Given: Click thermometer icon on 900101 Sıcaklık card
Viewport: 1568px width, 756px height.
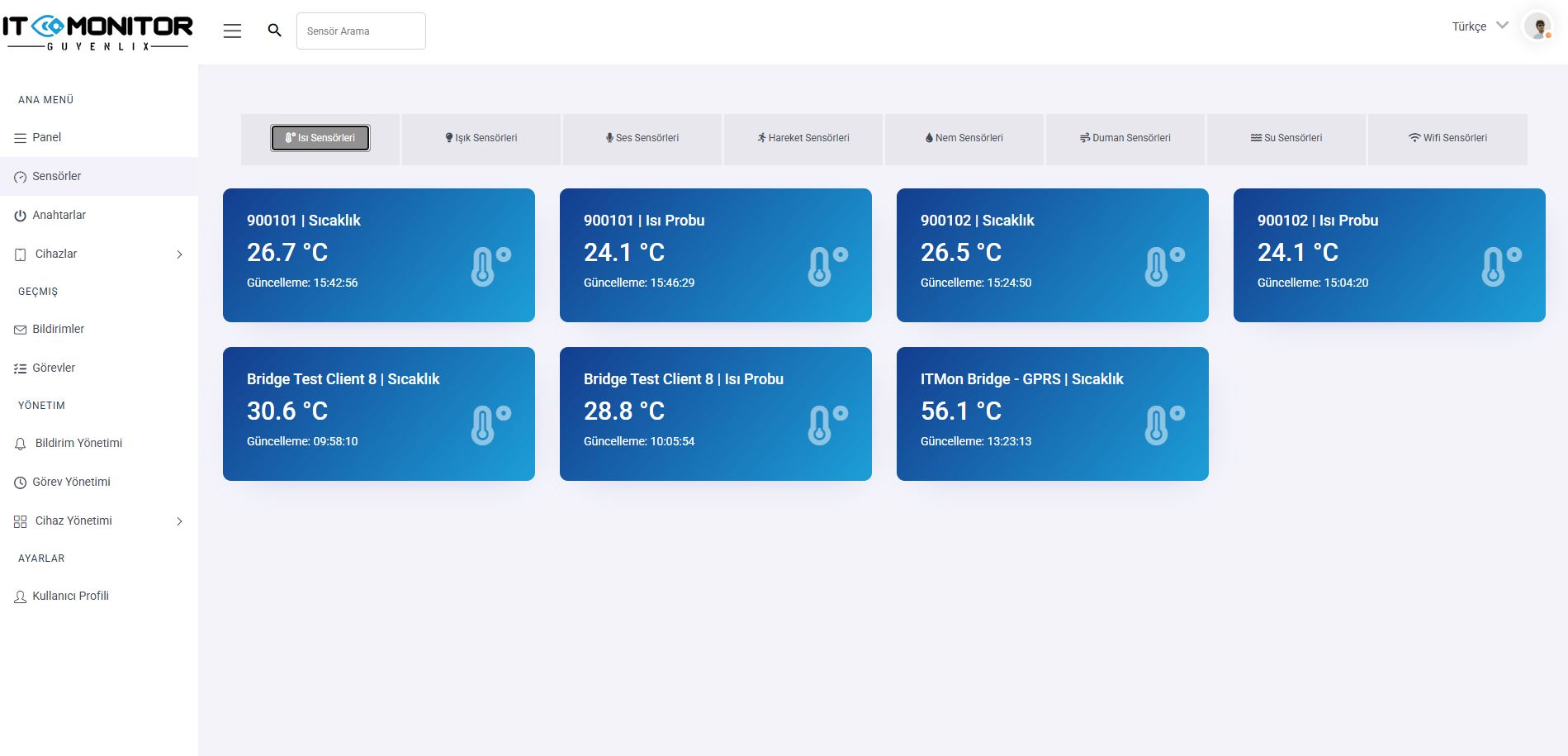Looking at the screenshot, I should pos(490,266).
